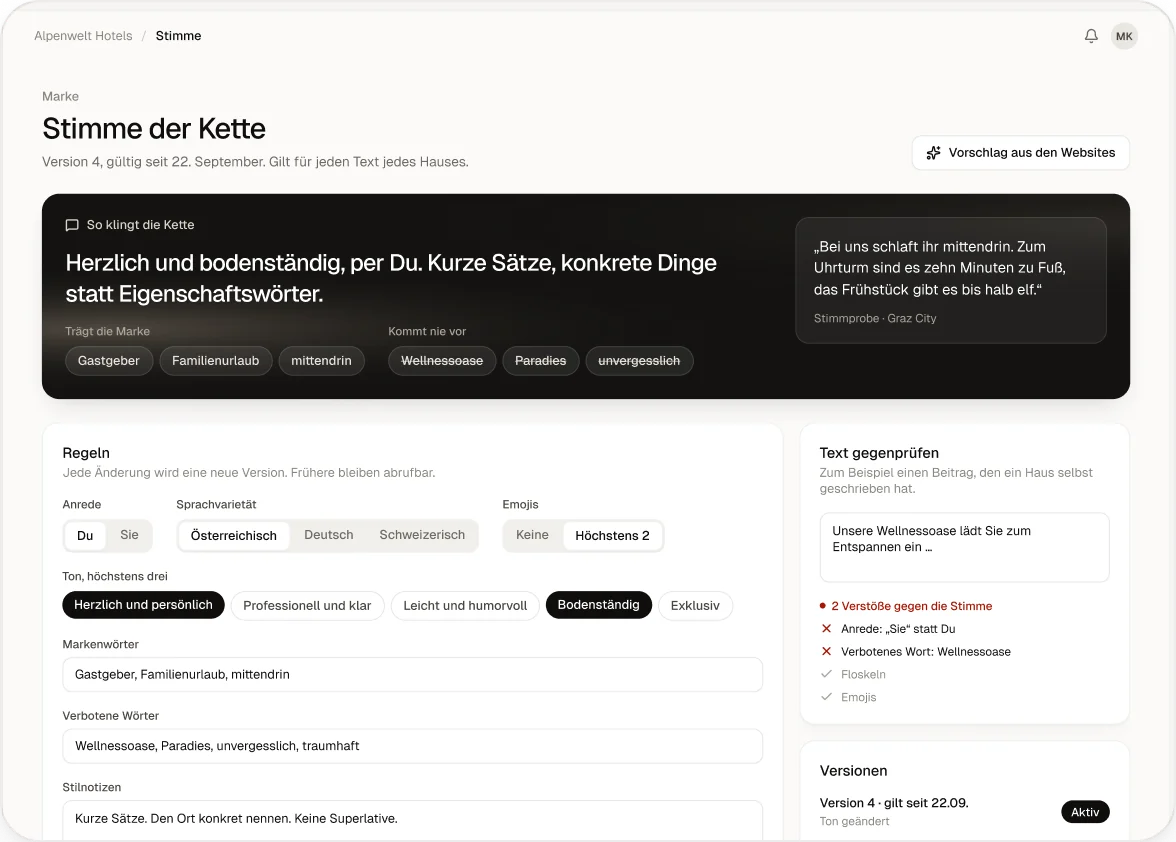The image size is (1176, 842).
Task: Click the Stimmprobe · Graz City caption
Action: click(875, 318)
